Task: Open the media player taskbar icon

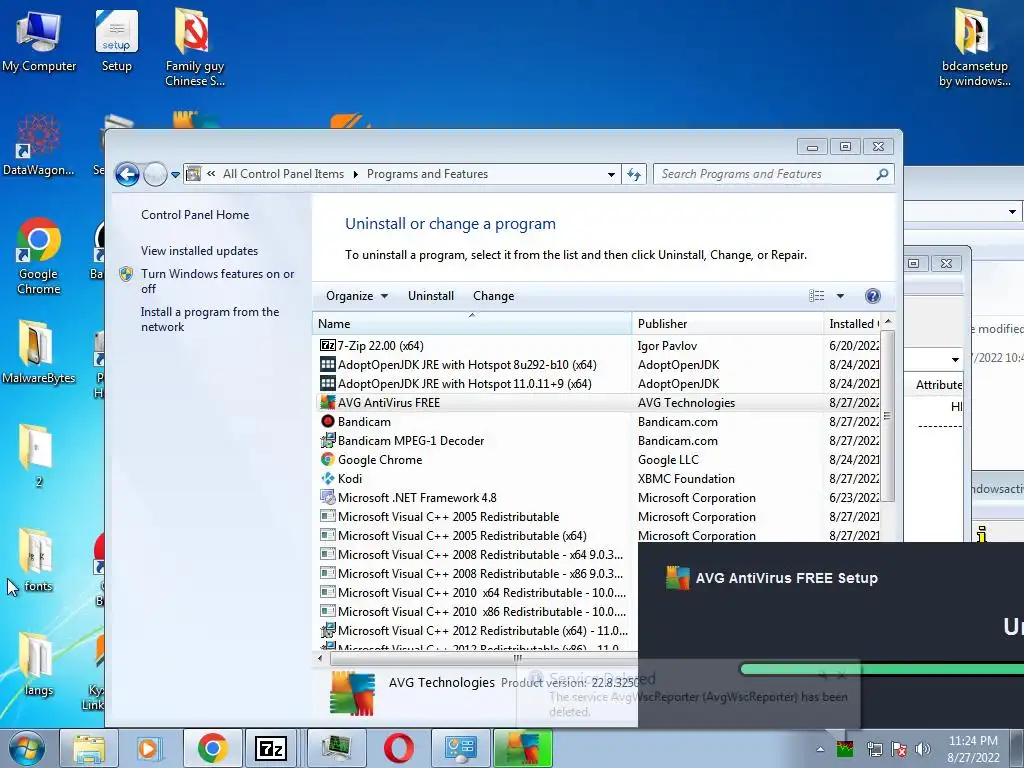Action: (149, 748)
